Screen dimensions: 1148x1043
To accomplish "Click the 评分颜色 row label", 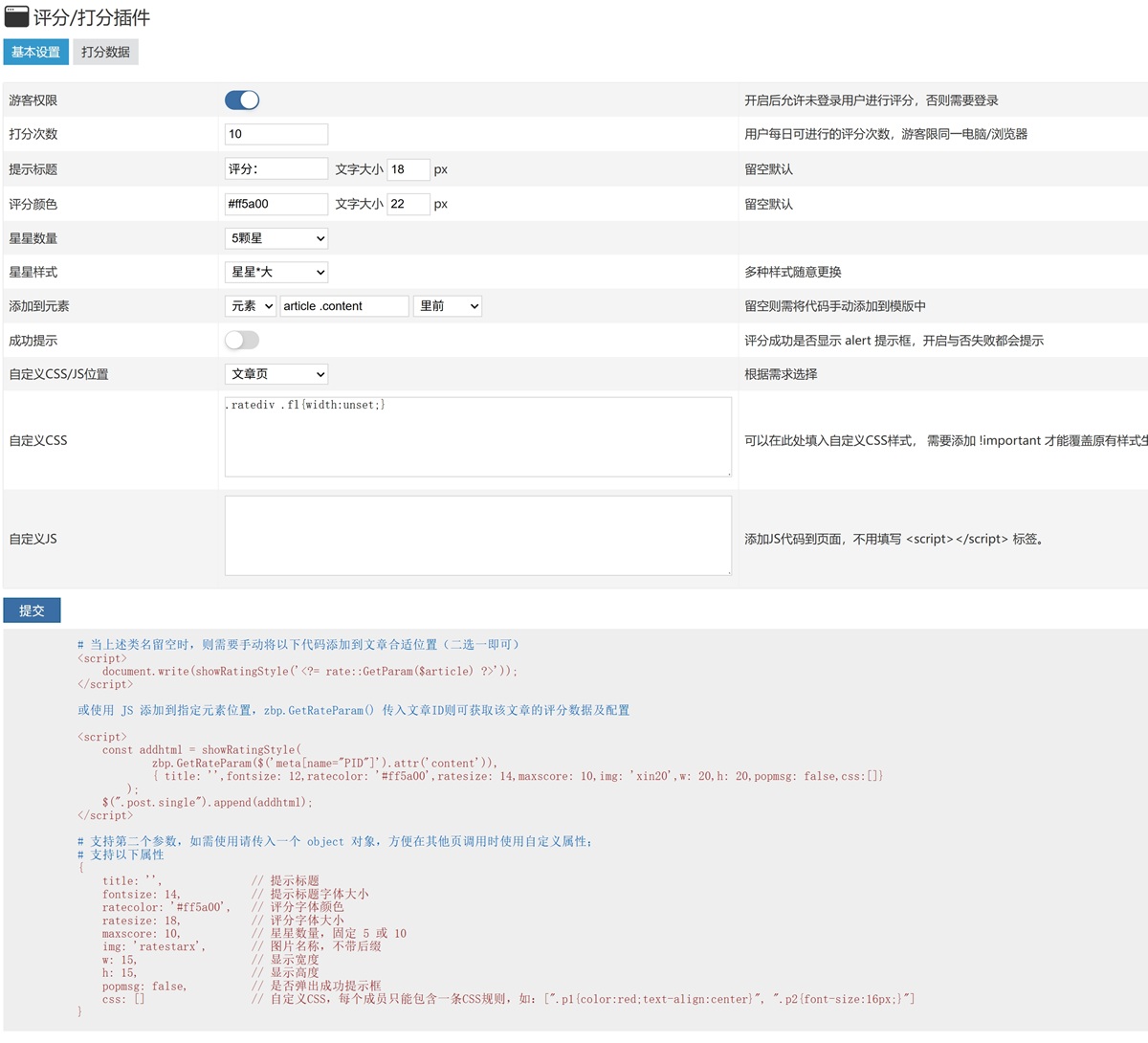I will (33, 204).
